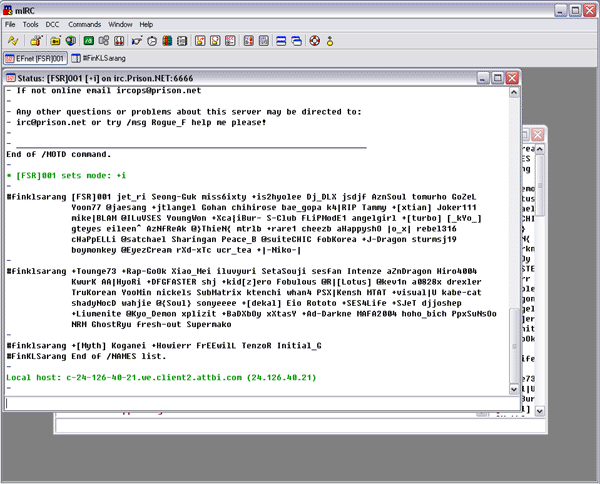Cascade windows using the Cascade icon
Screen dimensions: 600x484
(x=297, y=41)
